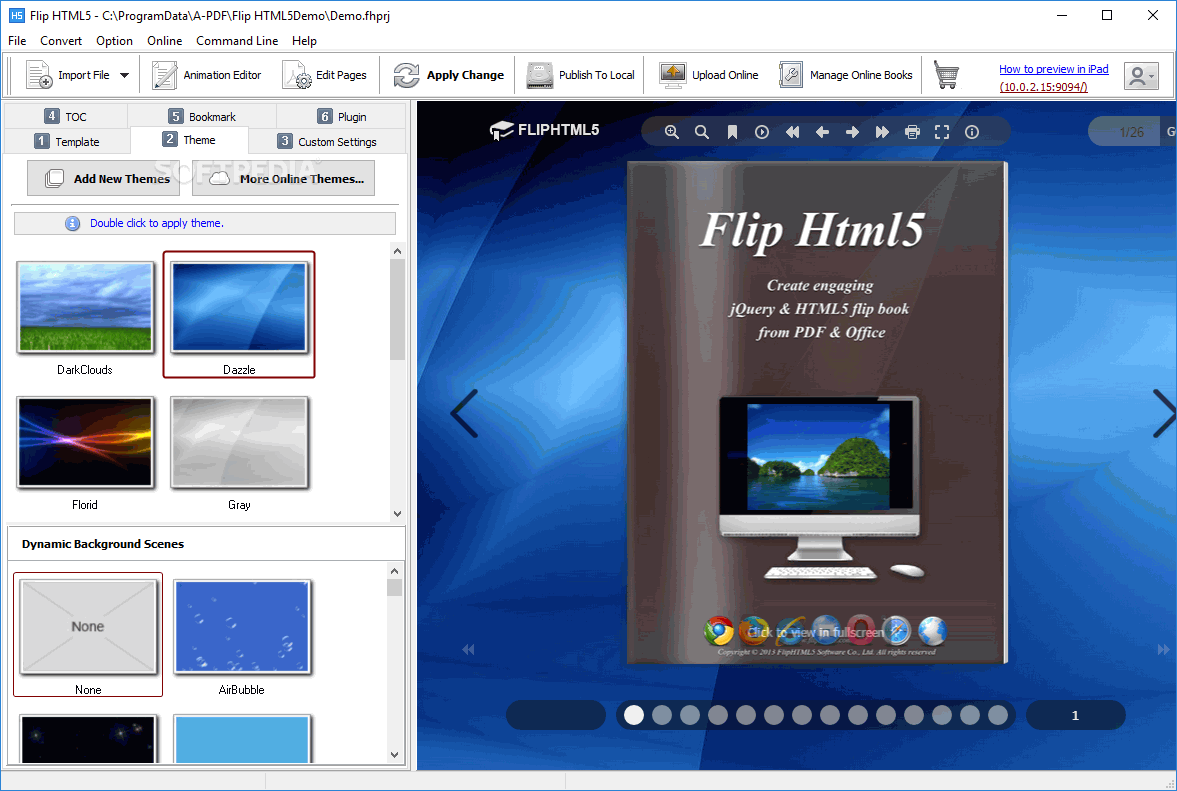Click the info icon in preview toolbar
The height and width of the screenshot is (791, 1177).
[972, 132]
